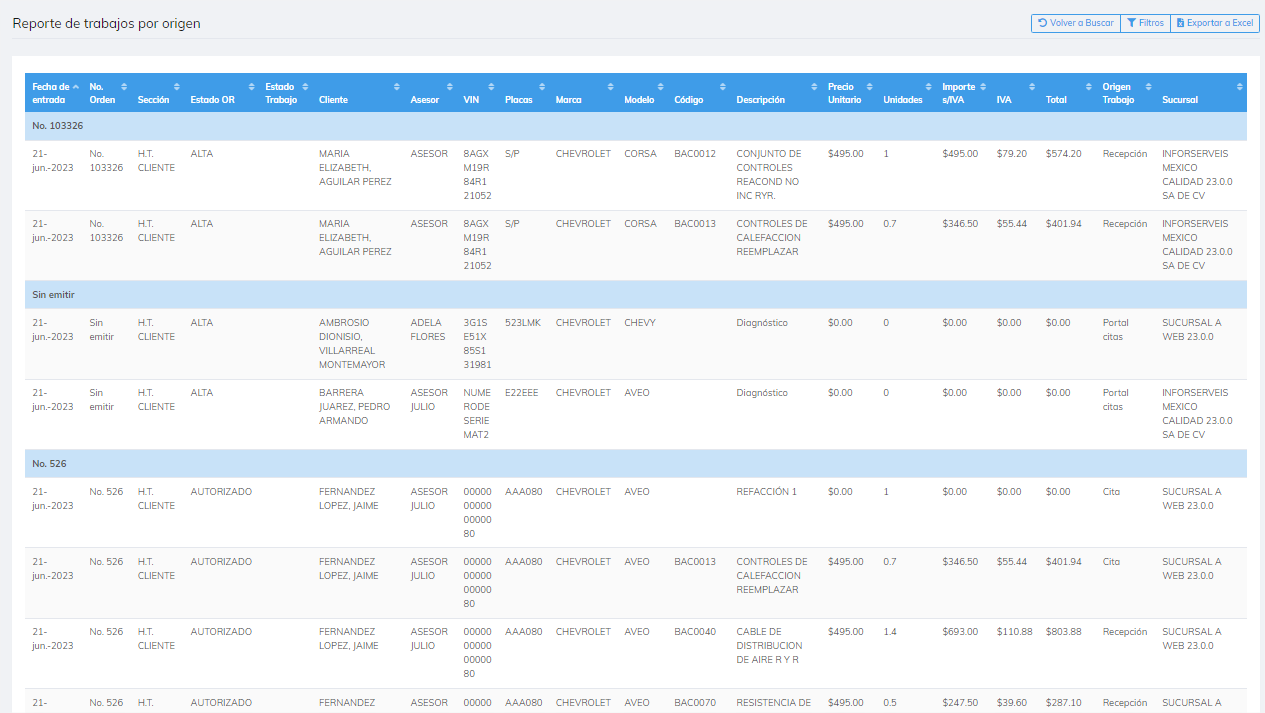Click total value $574.20
This screenshot has height=713, width=1265.
pyautogui.click(x=1063, y=154)
